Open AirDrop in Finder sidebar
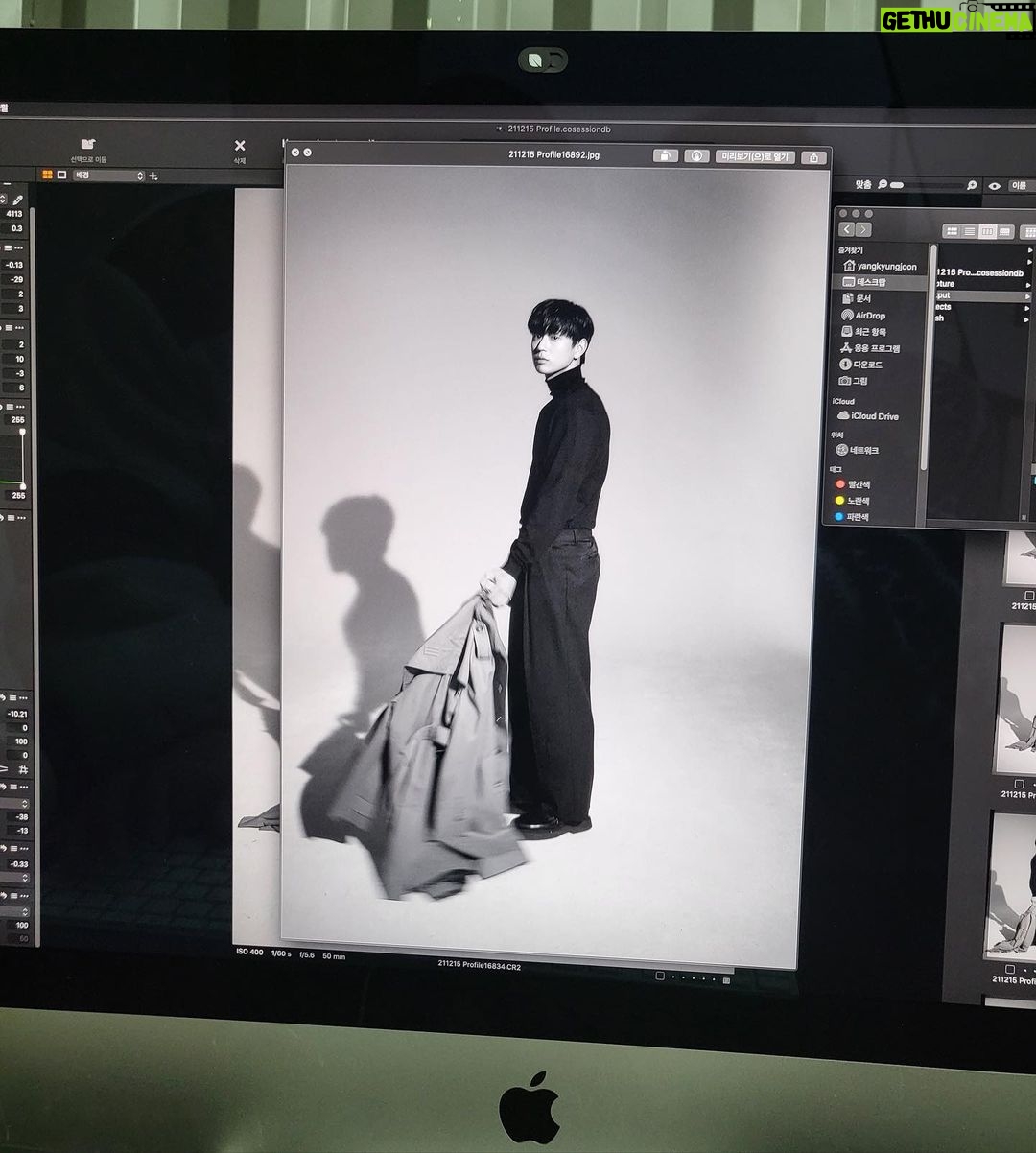Viewport: 1036px width, 1153px height. pyautogui.click(x=863, y=315)
